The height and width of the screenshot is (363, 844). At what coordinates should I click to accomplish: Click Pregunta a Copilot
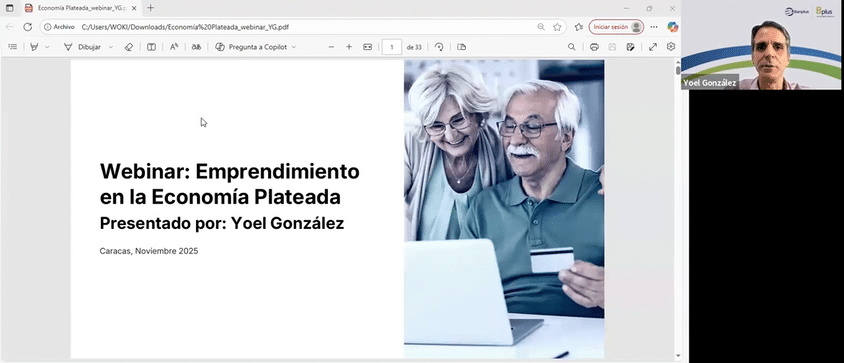251,47
